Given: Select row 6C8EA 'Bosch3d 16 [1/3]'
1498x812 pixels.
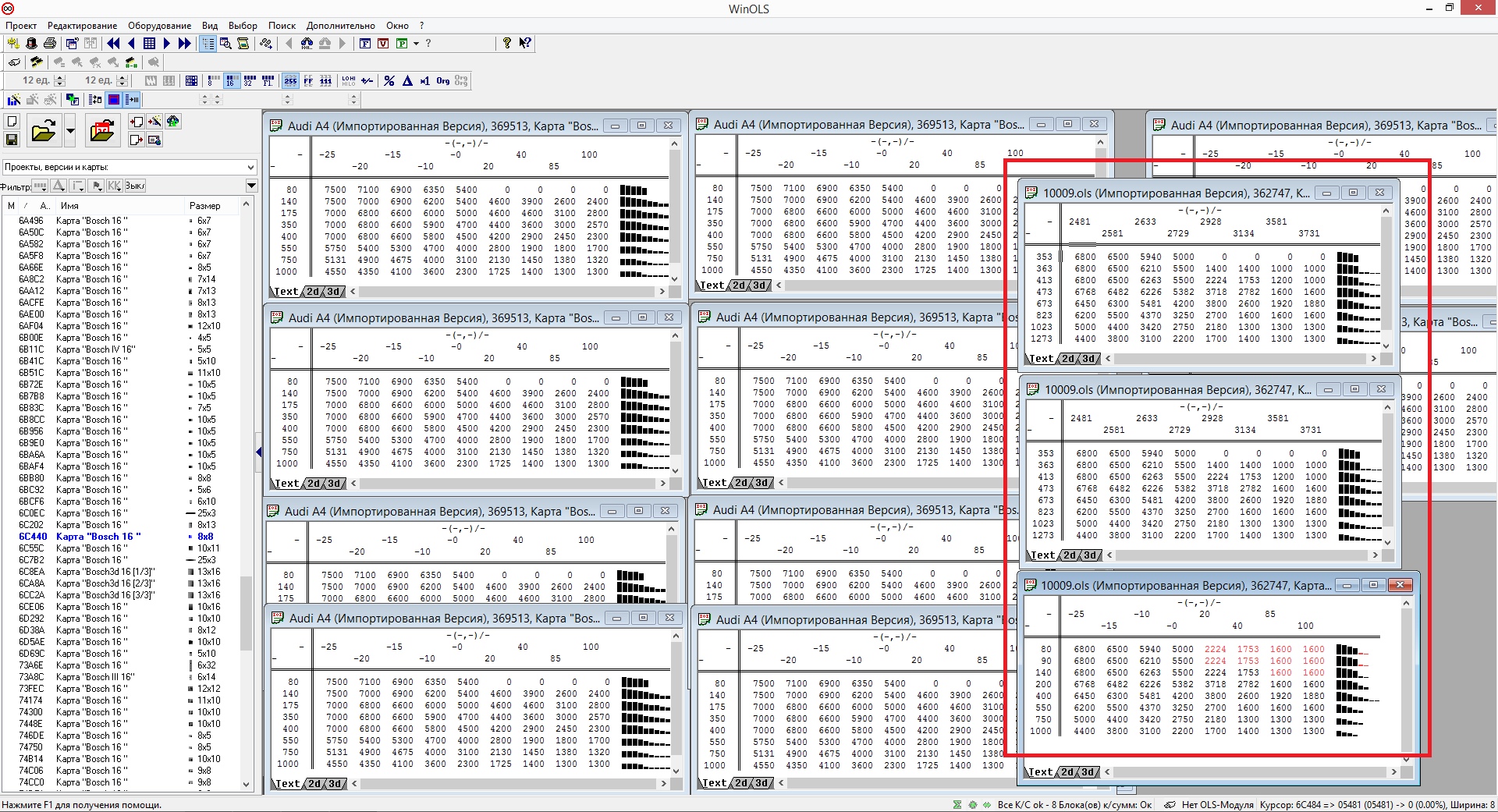Looking at the screenshot, I should [122, 572].
